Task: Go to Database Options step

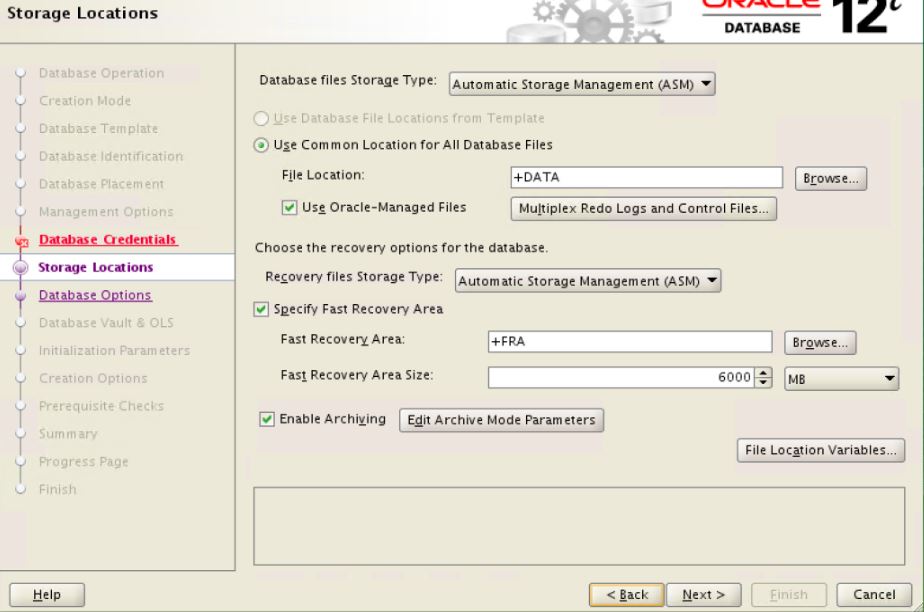Action: coord(95,295)
